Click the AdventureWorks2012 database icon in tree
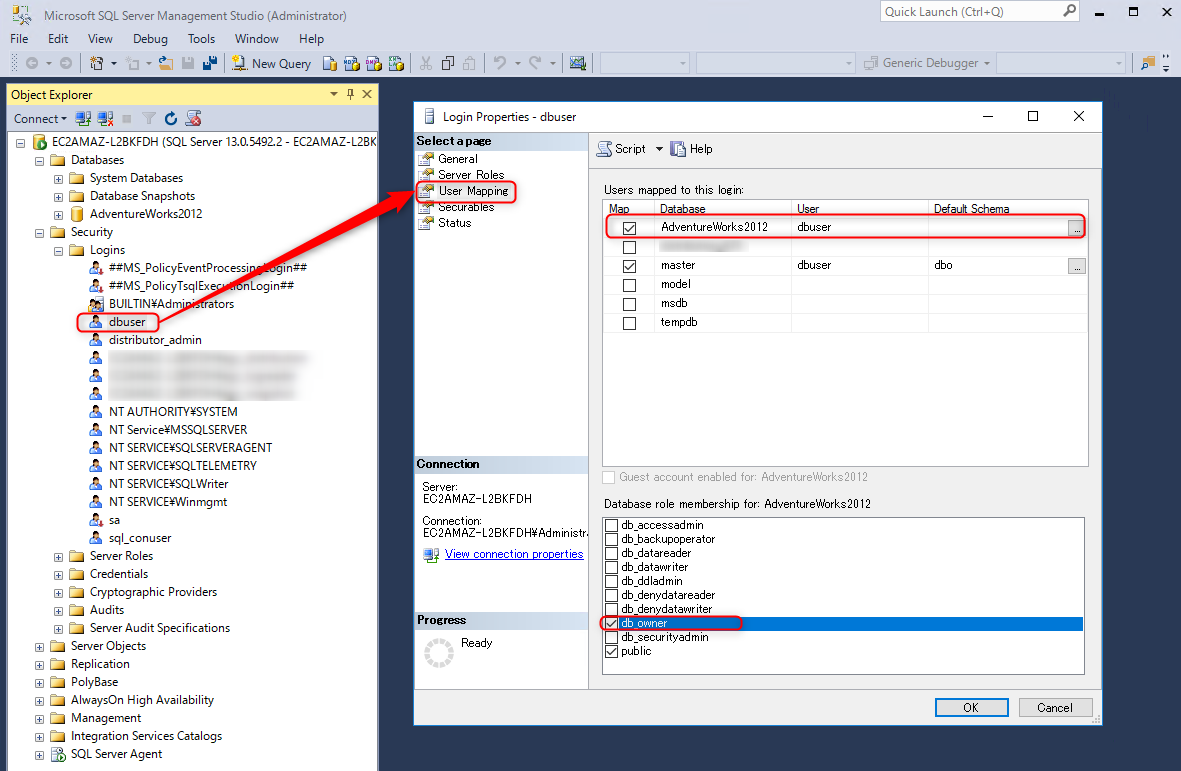This screenshot has width=1181, height=771. point(77,214)
